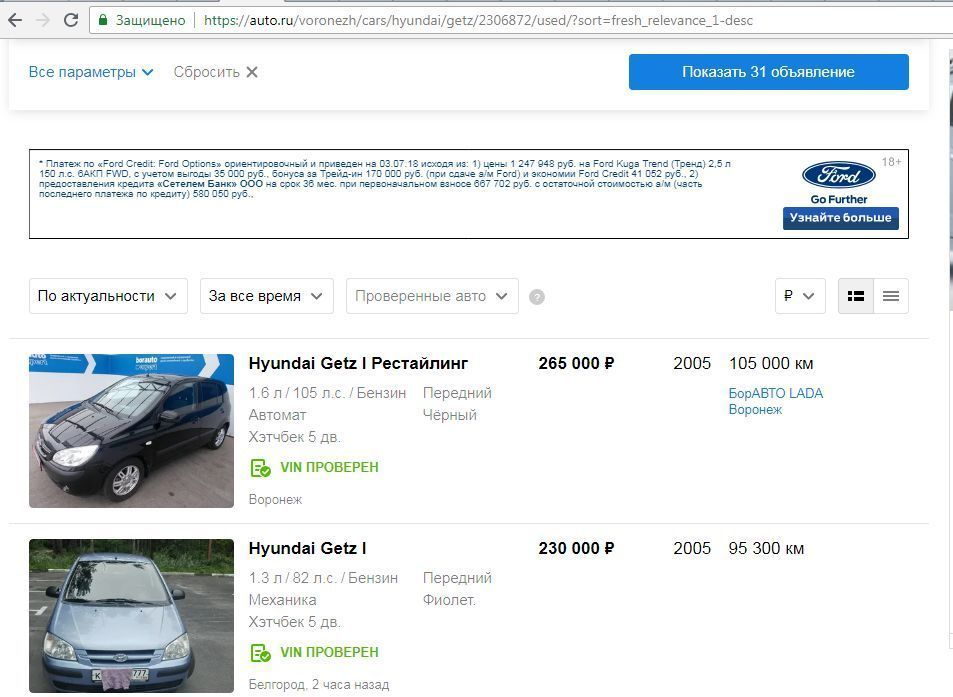The image size is (953, 697).
Task: Click the Go Further slogan text
Action: coord(839,199)
